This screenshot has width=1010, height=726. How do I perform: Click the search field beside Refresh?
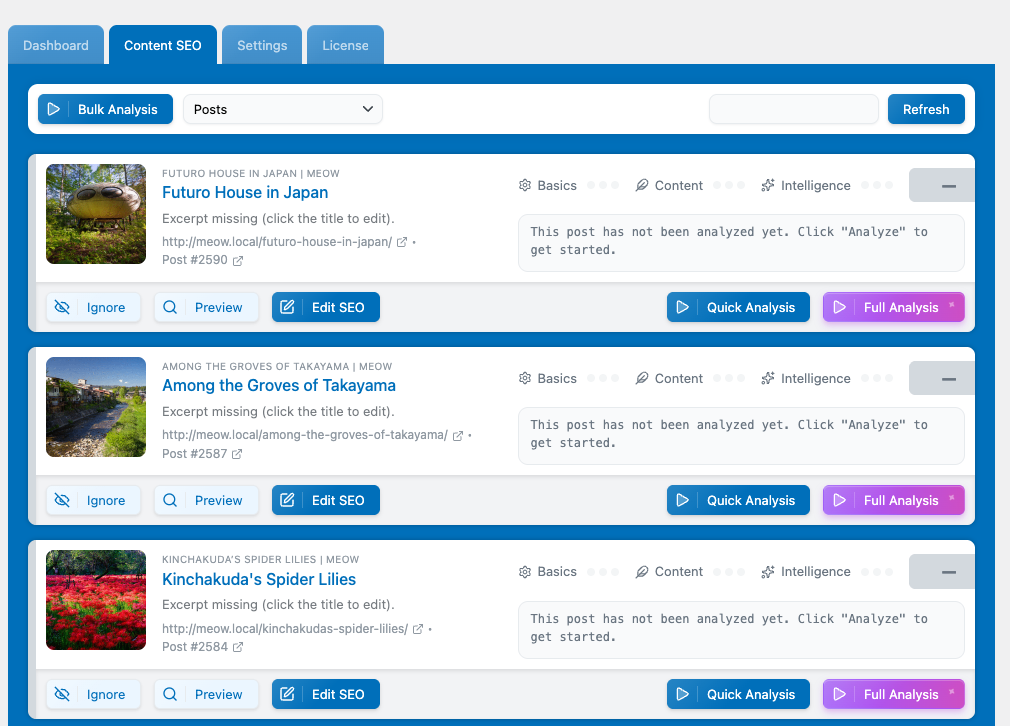pos(793,109)
